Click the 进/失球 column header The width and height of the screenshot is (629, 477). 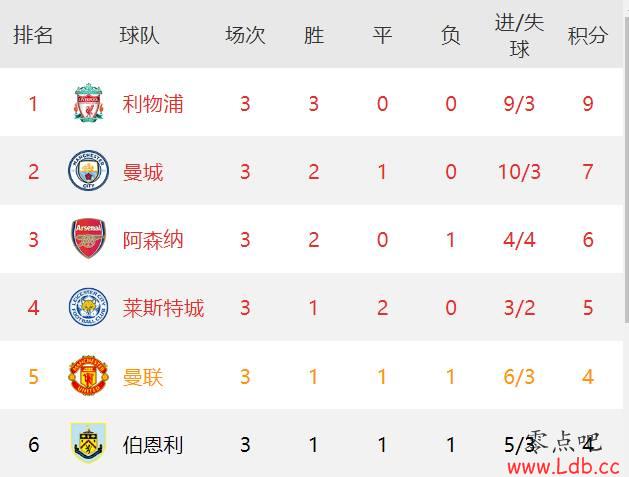519,35
